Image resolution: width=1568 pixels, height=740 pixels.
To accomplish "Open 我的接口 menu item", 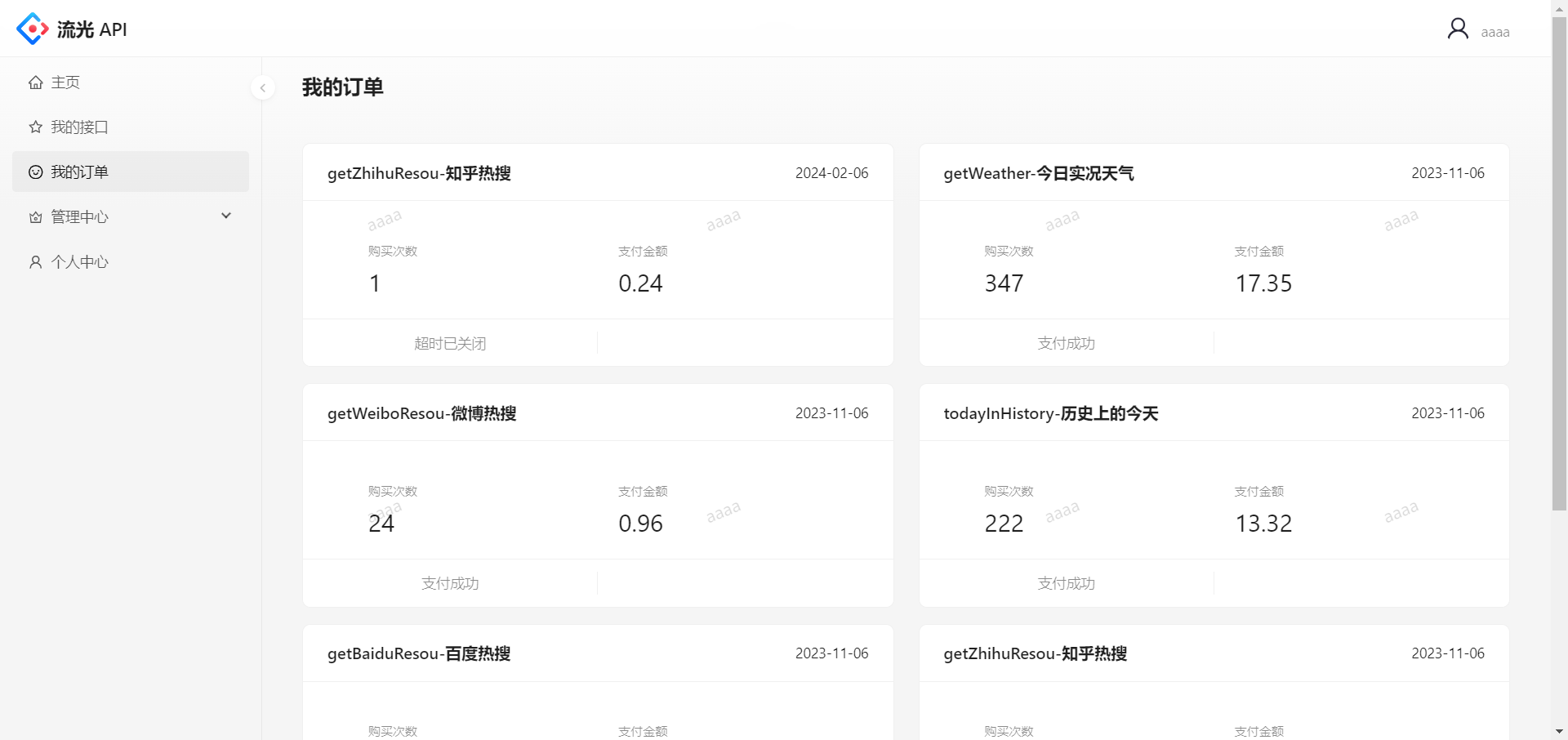I will pos(131,127).
